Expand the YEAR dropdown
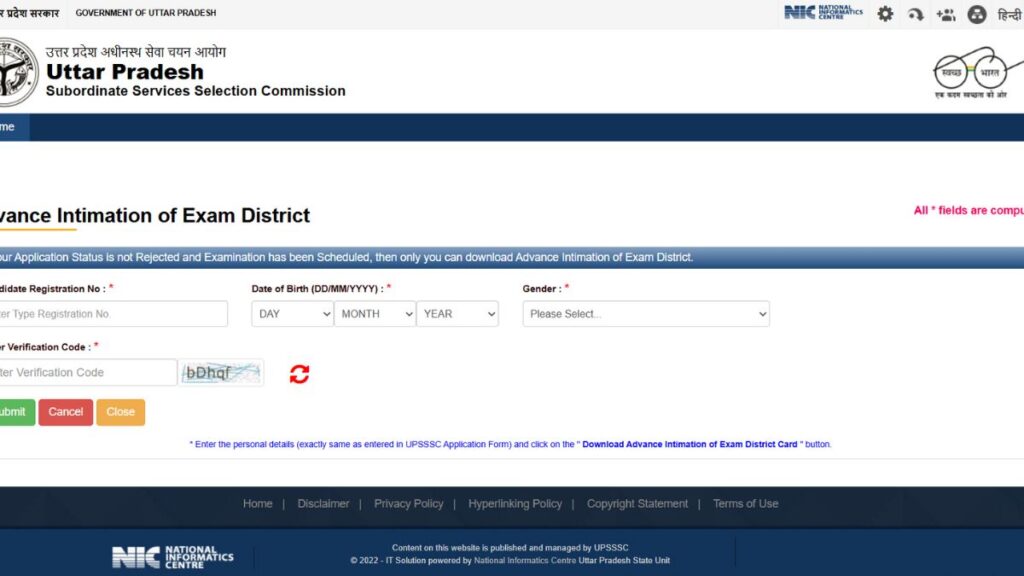1024x576 pixels. click(457, 314)
